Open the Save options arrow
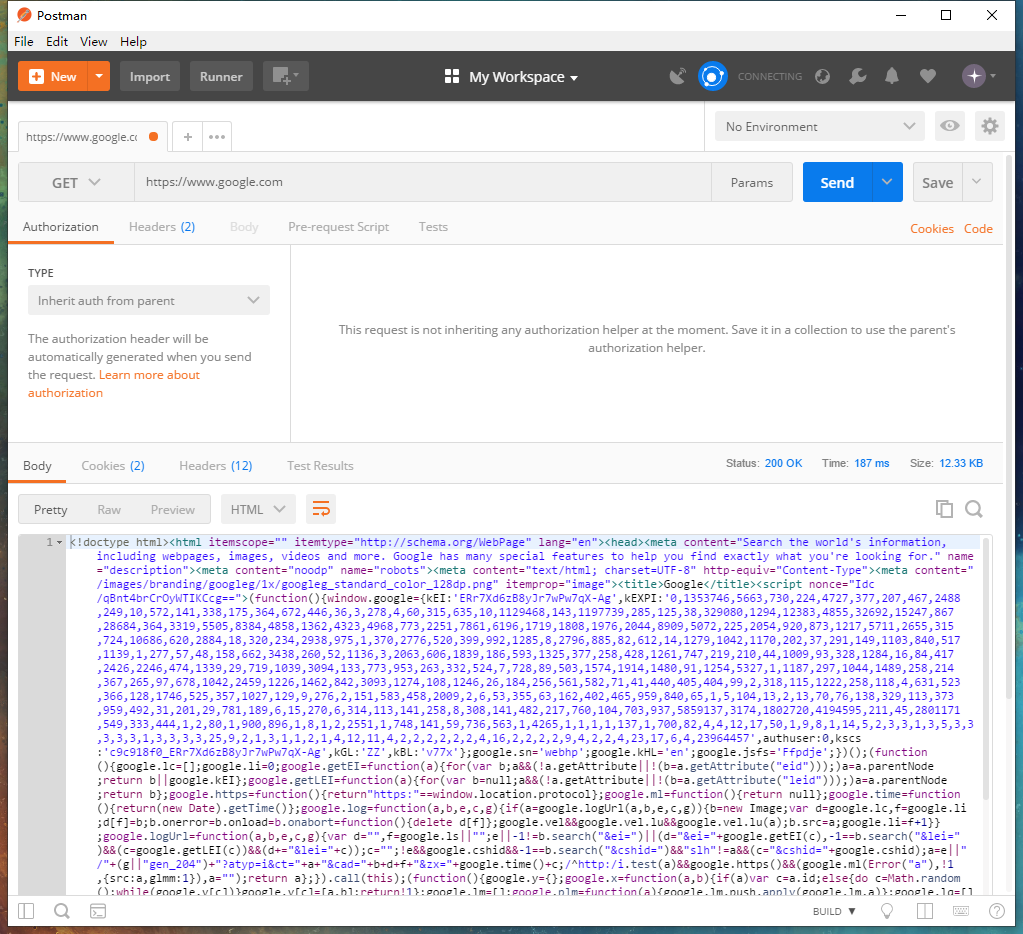 coord(977,183)
